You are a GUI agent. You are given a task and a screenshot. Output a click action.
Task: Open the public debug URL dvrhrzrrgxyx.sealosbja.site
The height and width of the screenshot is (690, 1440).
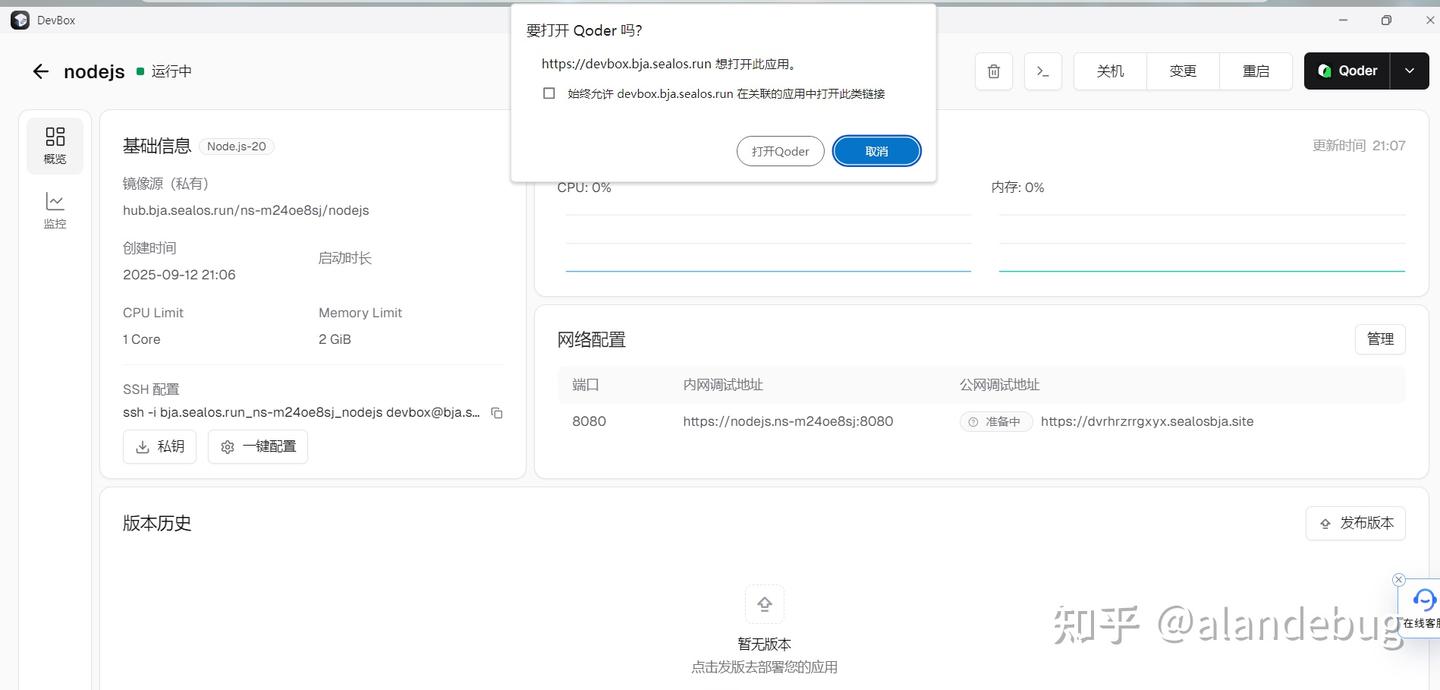[x=1147, y=421]
